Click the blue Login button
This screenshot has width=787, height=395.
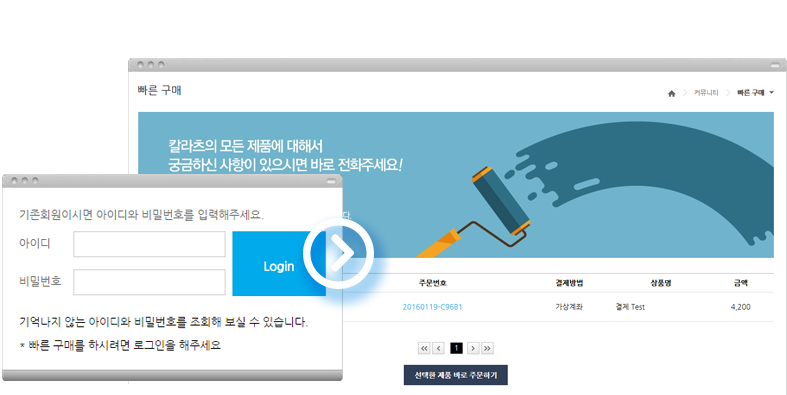279,264
